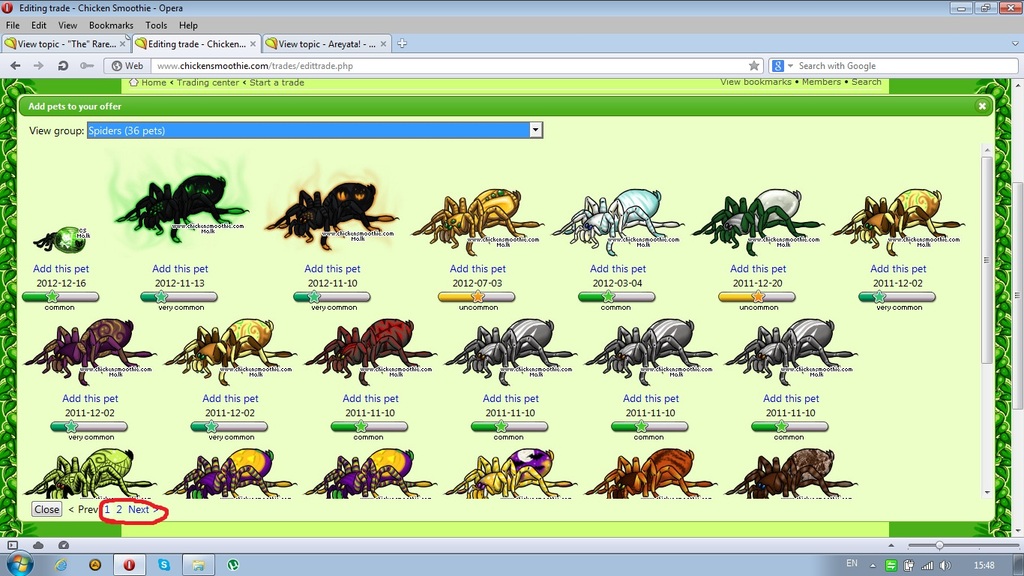This screenshot has width=1024, height=576.
Task: Open the Tools menu
Action: coord(156,25)
